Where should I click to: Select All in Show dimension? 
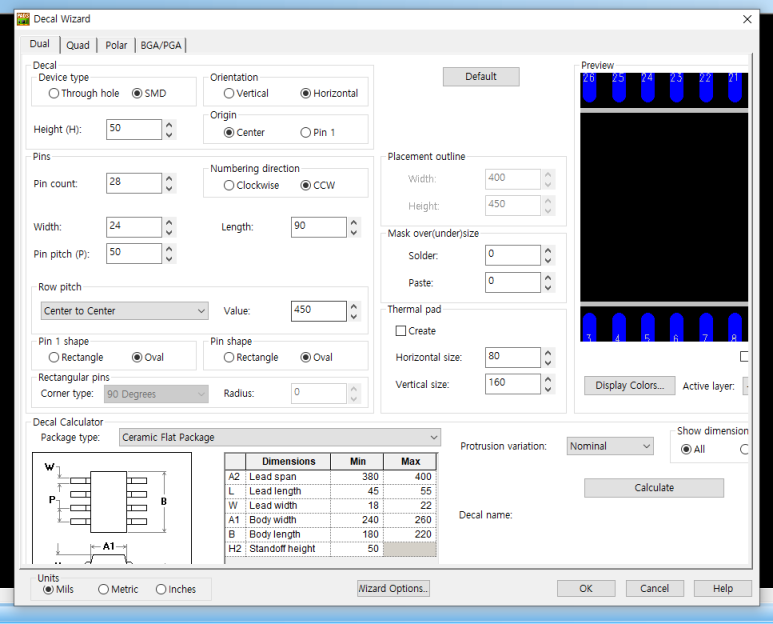tap(693, 450)
